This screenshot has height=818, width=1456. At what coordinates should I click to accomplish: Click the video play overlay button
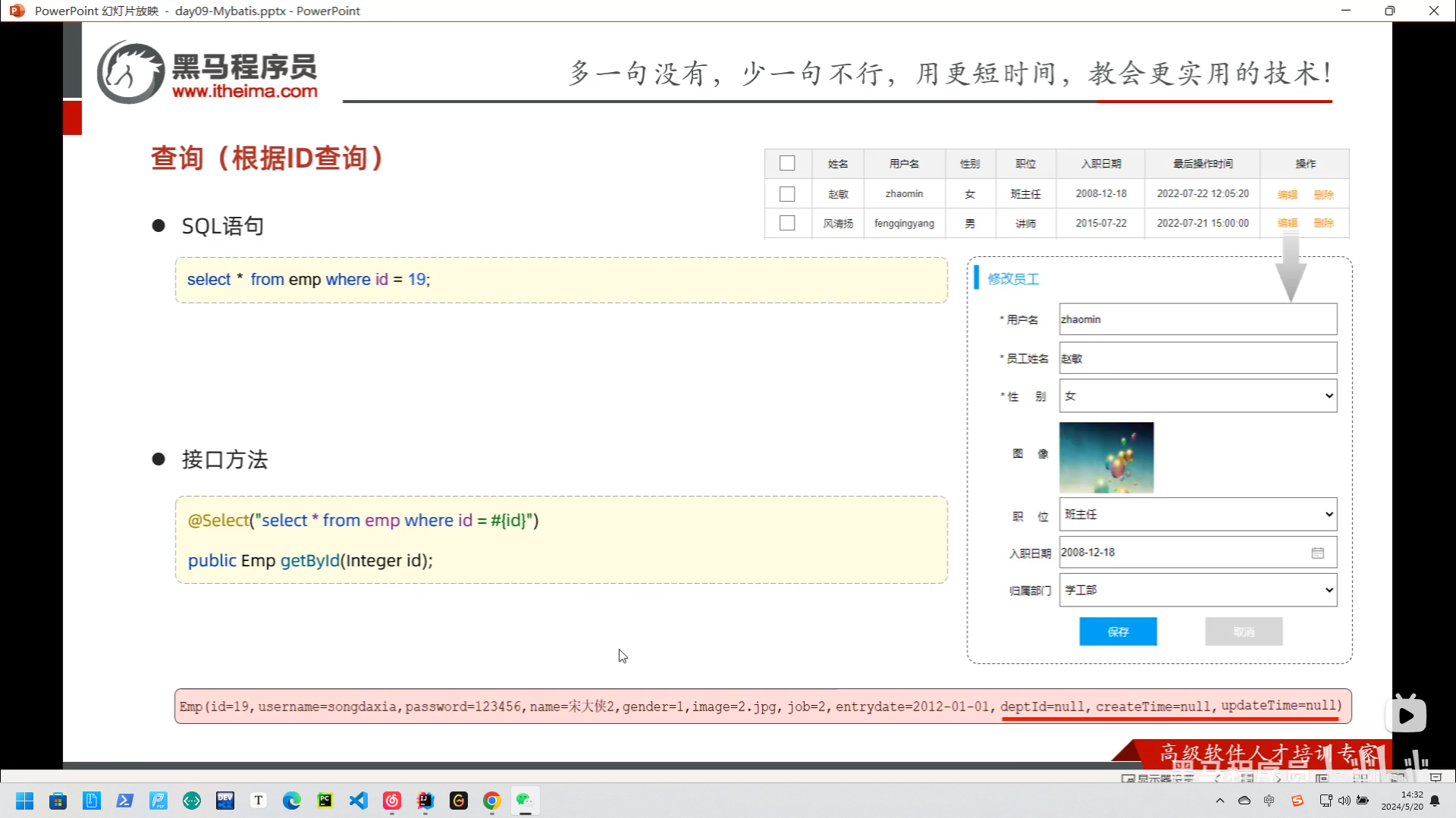(x=1406, y=716)
